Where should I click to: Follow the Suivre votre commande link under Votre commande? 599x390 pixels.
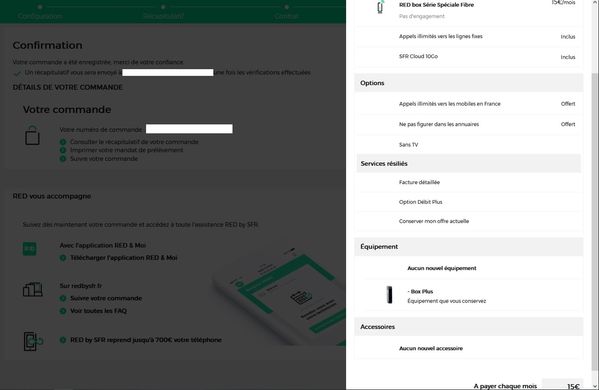pyautogui.click(x=104, y=159)
